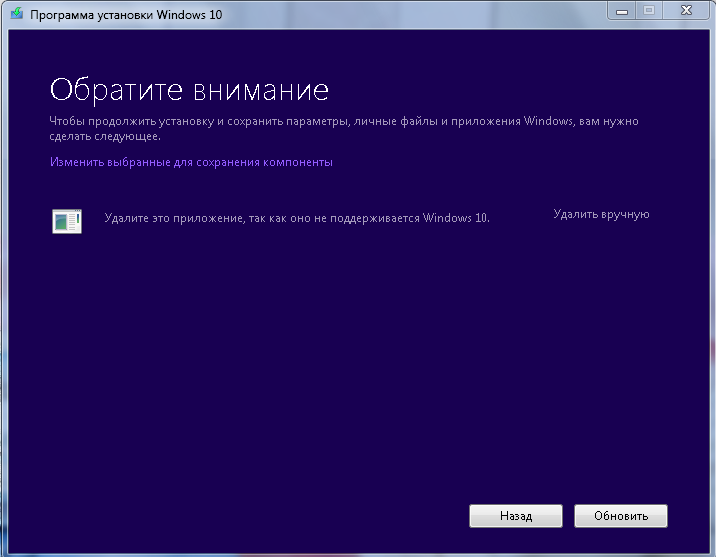Click the Программа установки Windows 10 title
This screenshot has width=716, height=557.
[126, 15]
